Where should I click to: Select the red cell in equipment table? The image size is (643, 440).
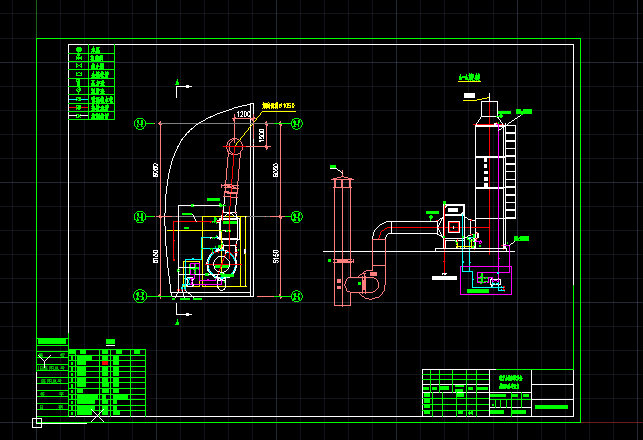pyautogui.click(x=105, y=363)
